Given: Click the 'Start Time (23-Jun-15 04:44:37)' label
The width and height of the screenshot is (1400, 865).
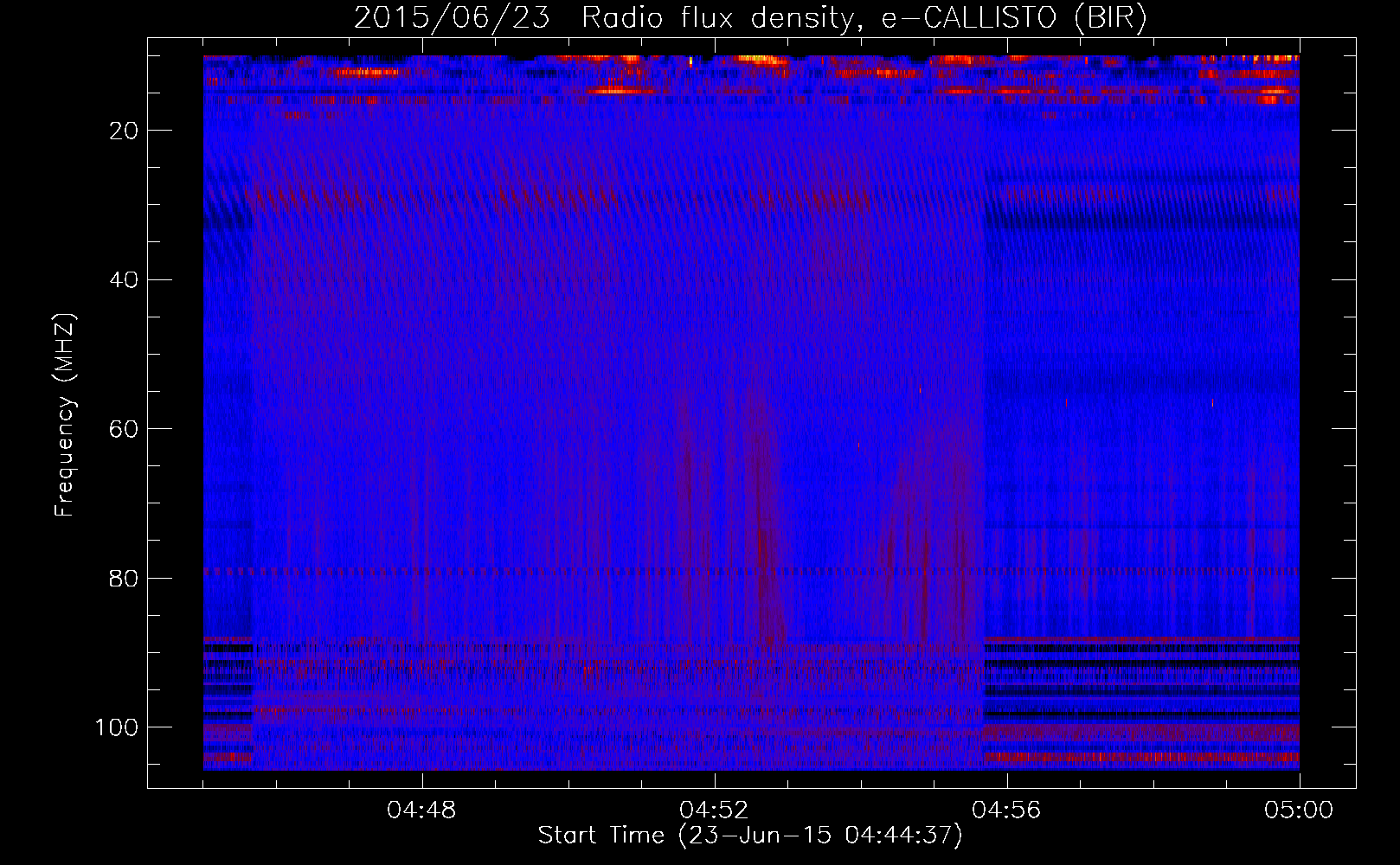Looking at the screenshot, I should (x=750, y=836).
